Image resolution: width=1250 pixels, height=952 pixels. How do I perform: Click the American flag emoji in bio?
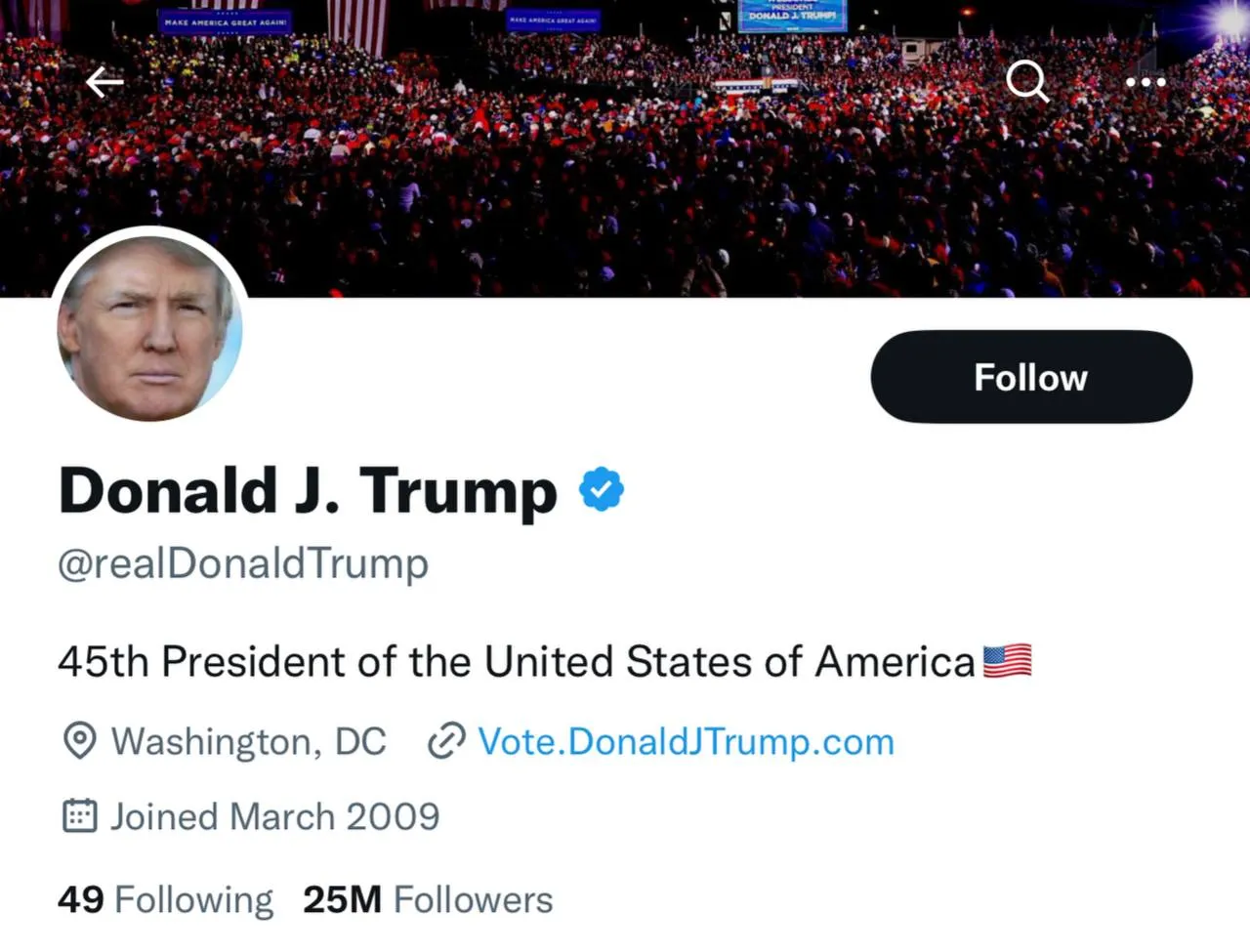1007,661
